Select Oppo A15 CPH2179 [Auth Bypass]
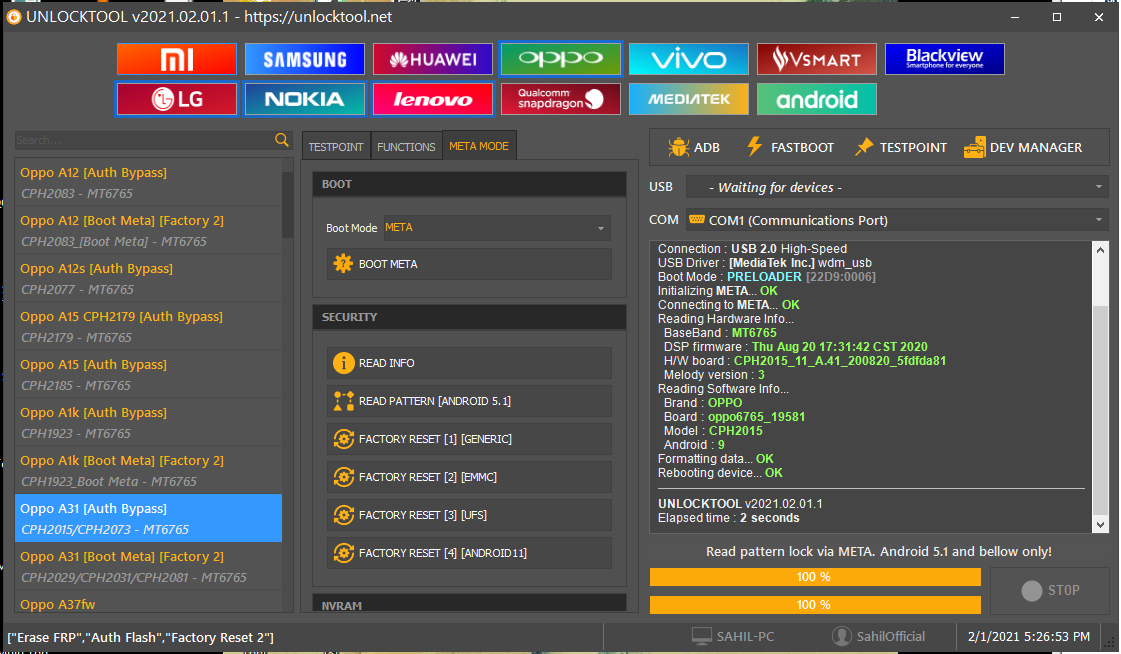This screenshot has width=1121, height=654. (148, 326)
